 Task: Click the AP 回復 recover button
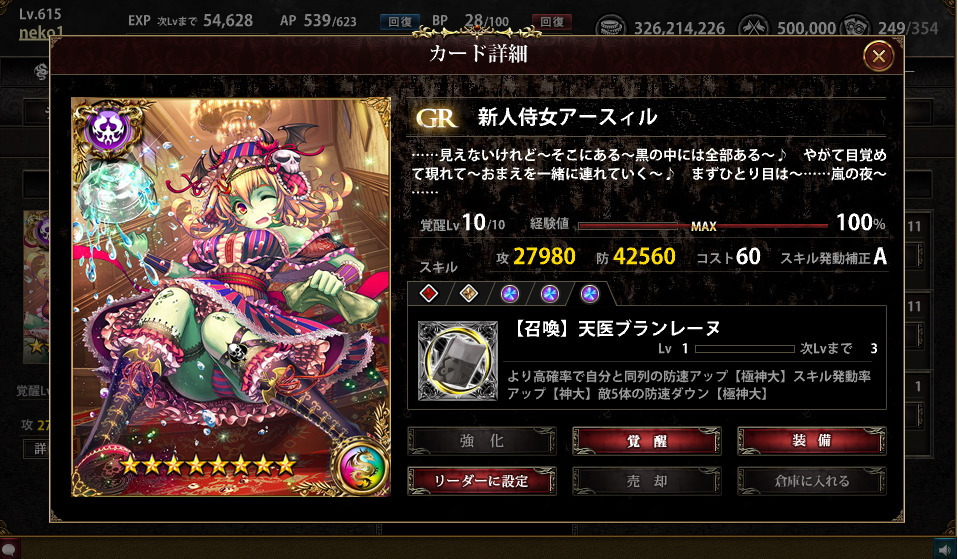[400, 21]
